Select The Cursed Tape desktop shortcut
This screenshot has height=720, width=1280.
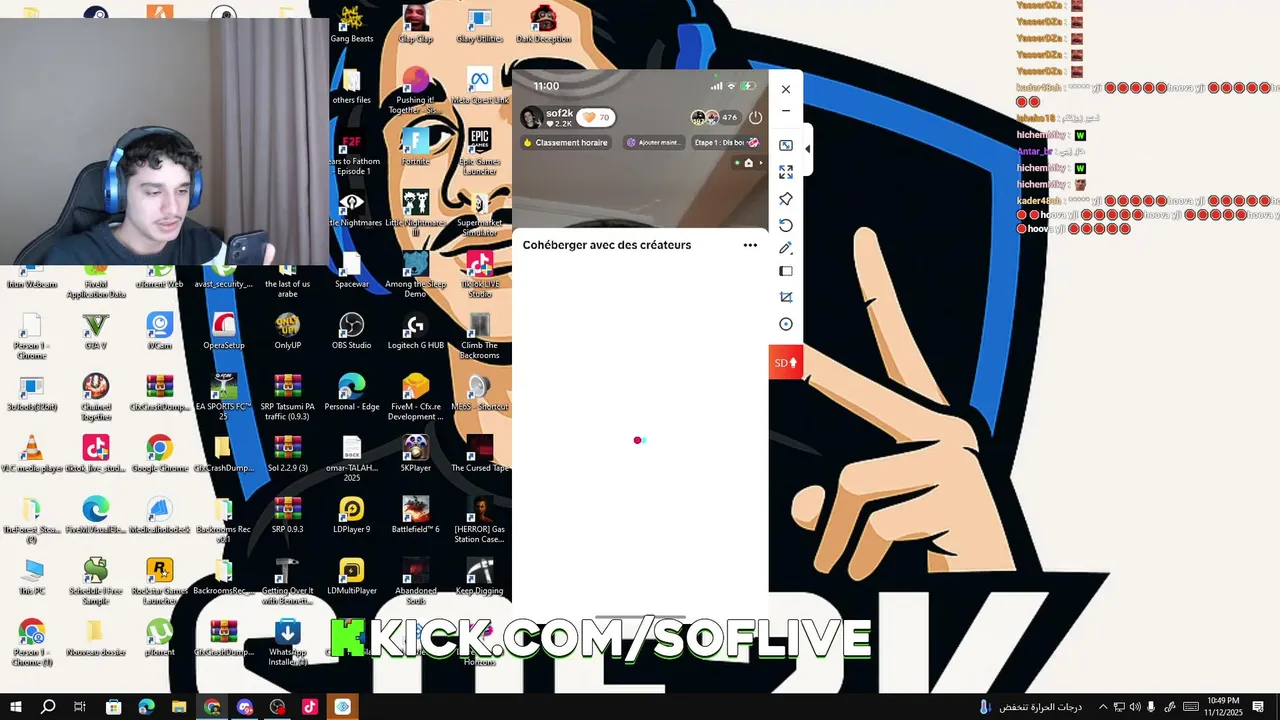click(x=479, y=454)
